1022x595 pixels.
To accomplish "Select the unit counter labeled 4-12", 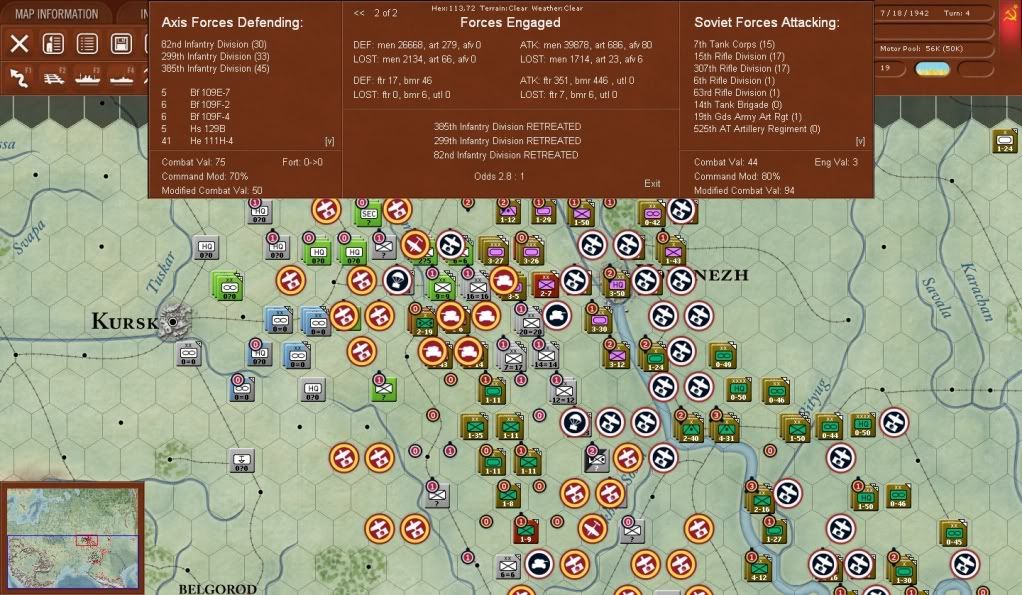I will tap(759, 569).
